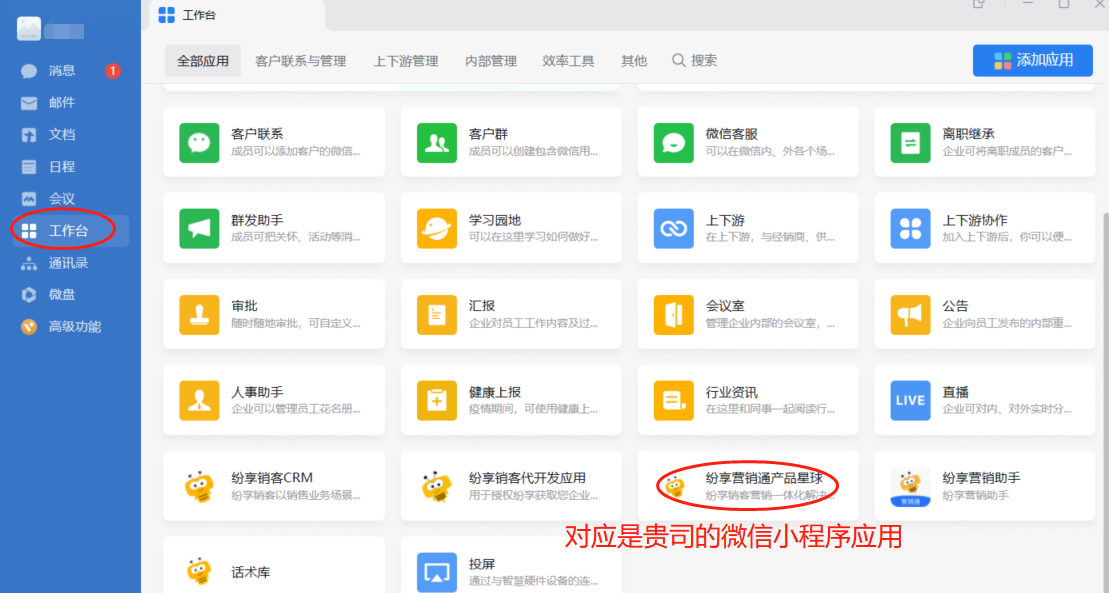
Task: Open the 微盘 drive icon in sidebar
Action: [29, 295]
